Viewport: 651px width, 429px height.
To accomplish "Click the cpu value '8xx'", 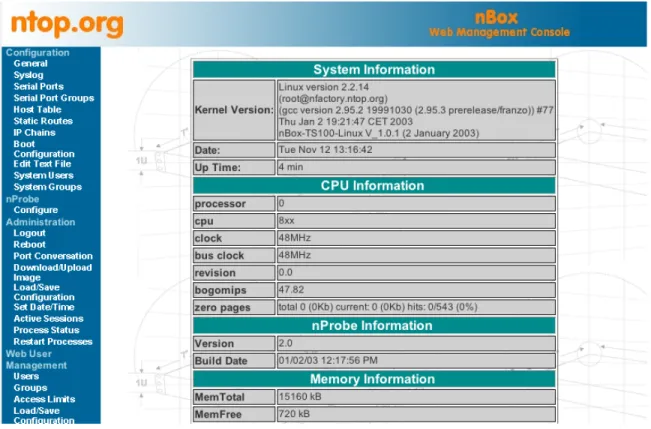I will (286, 221).
